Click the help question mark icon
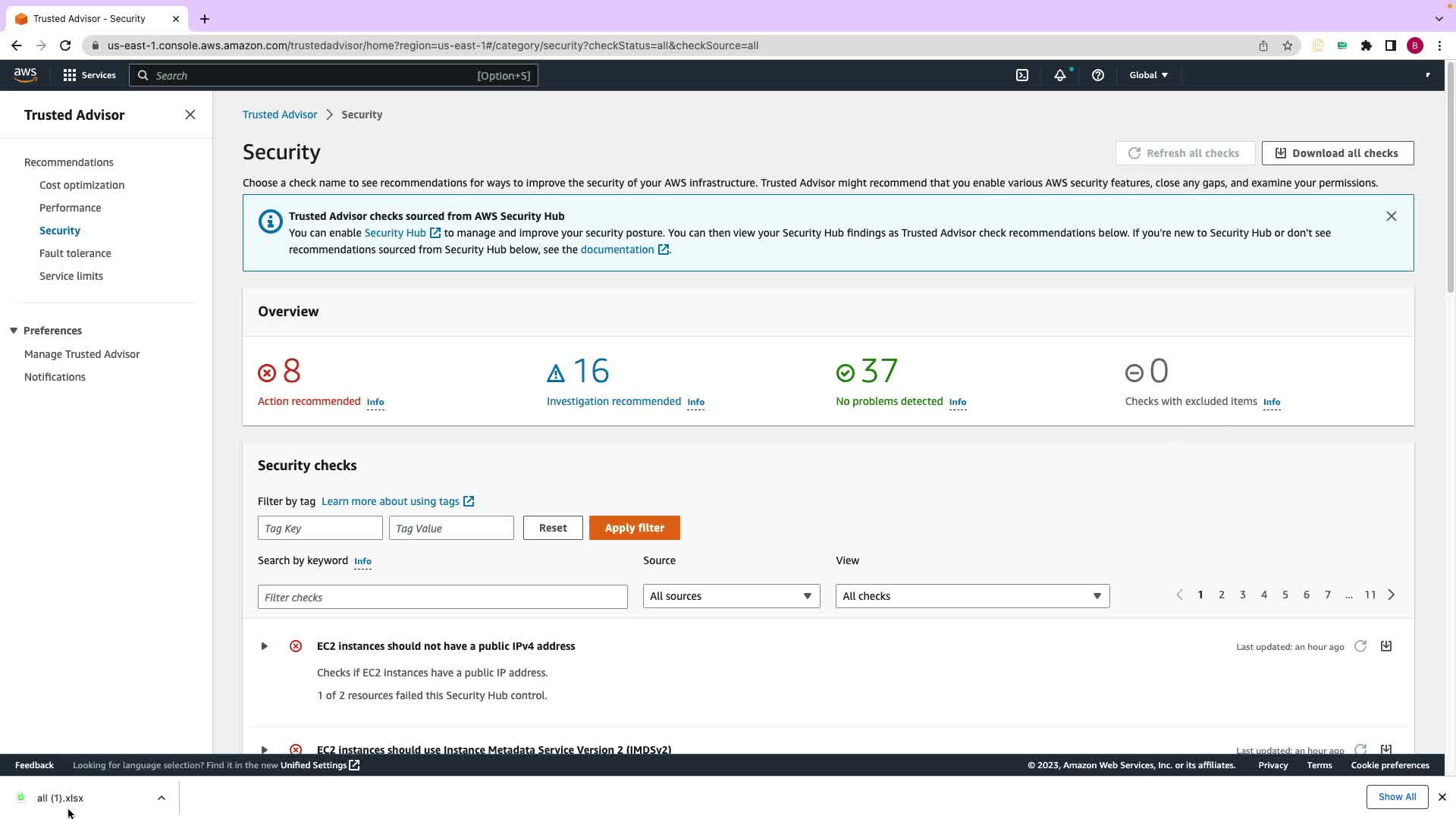1456x819 pixels. (1097, 75)
